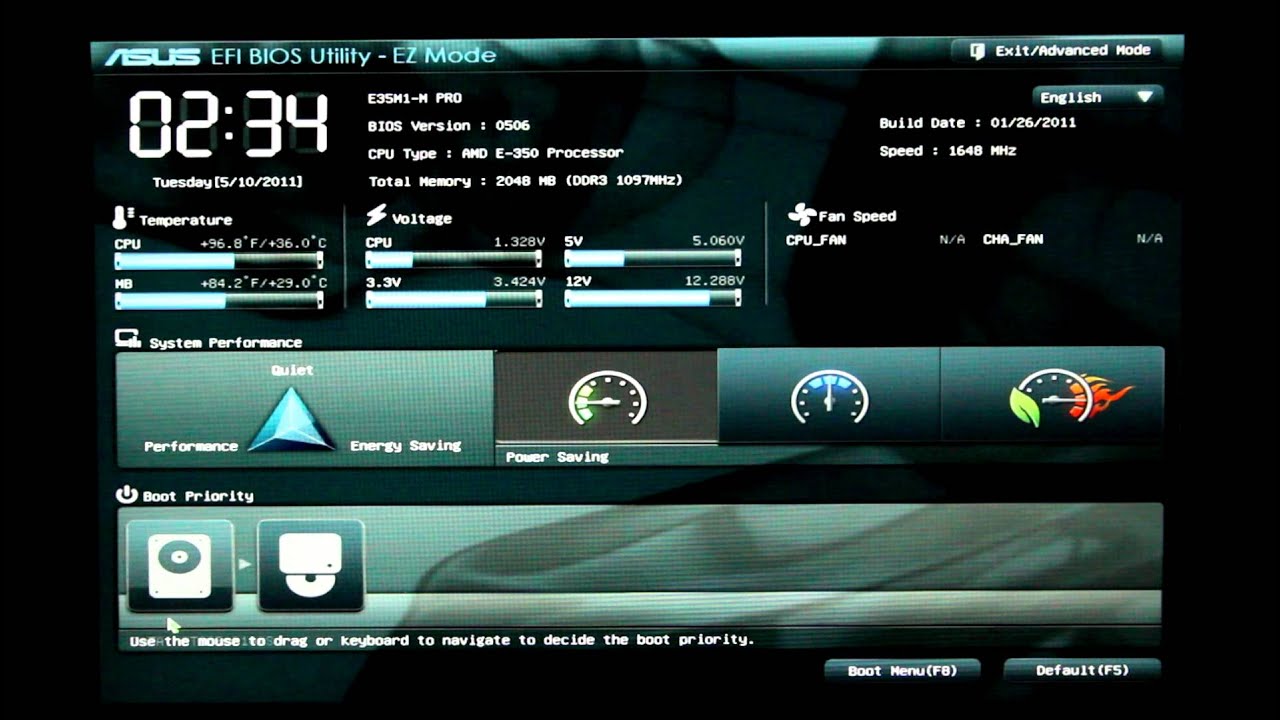Image resolution: width=1280 pixels, height=720 pixels.
Task: Click the Boot Priority power icon
Action: pos(126,494)
